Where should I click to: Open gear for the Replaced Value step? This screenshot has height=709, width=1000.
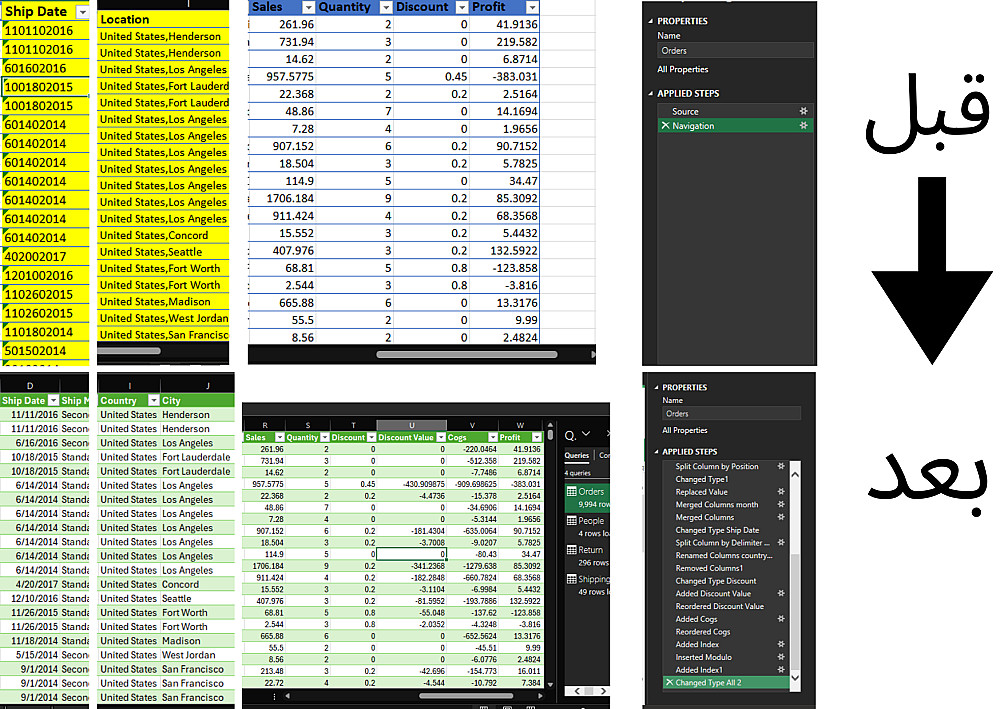pos(781,492)
